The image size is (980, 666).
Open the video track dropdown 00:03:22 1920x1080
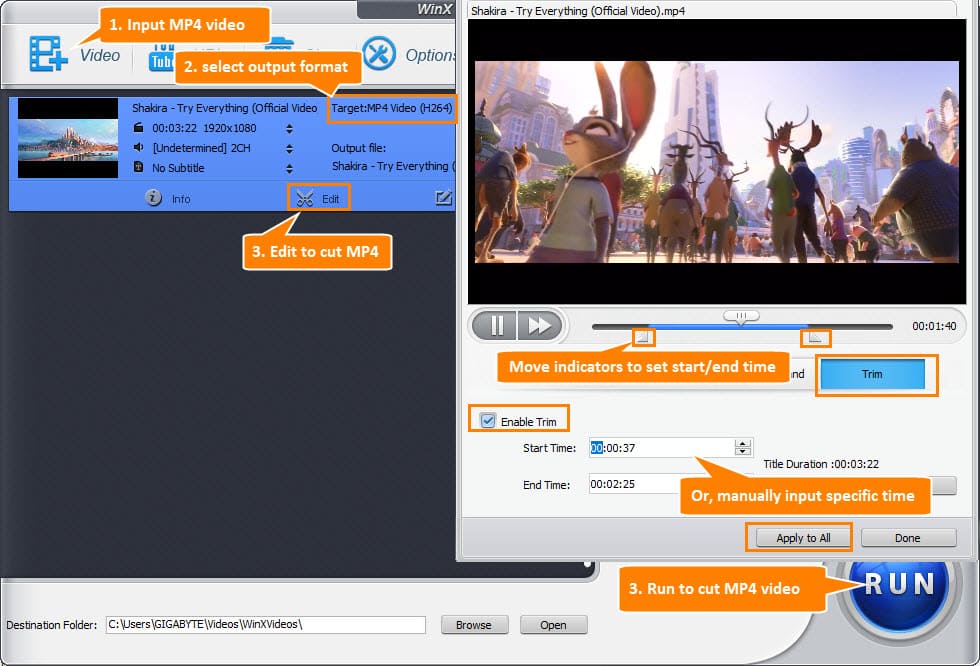point(289,128)
